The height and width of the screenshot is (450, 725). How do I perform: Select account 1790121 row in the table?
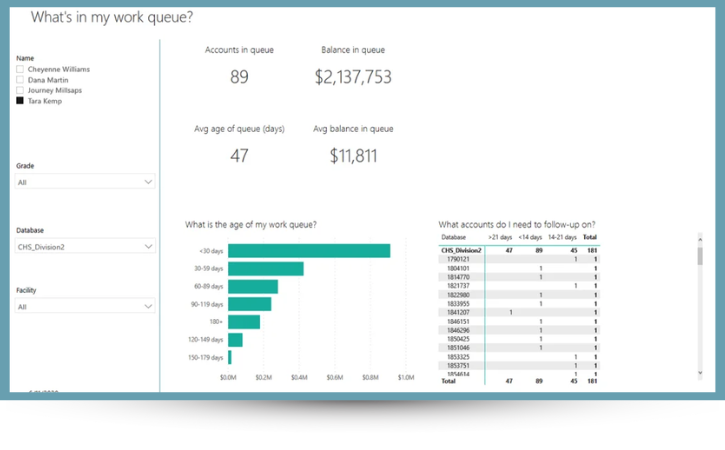click(460, 259)
